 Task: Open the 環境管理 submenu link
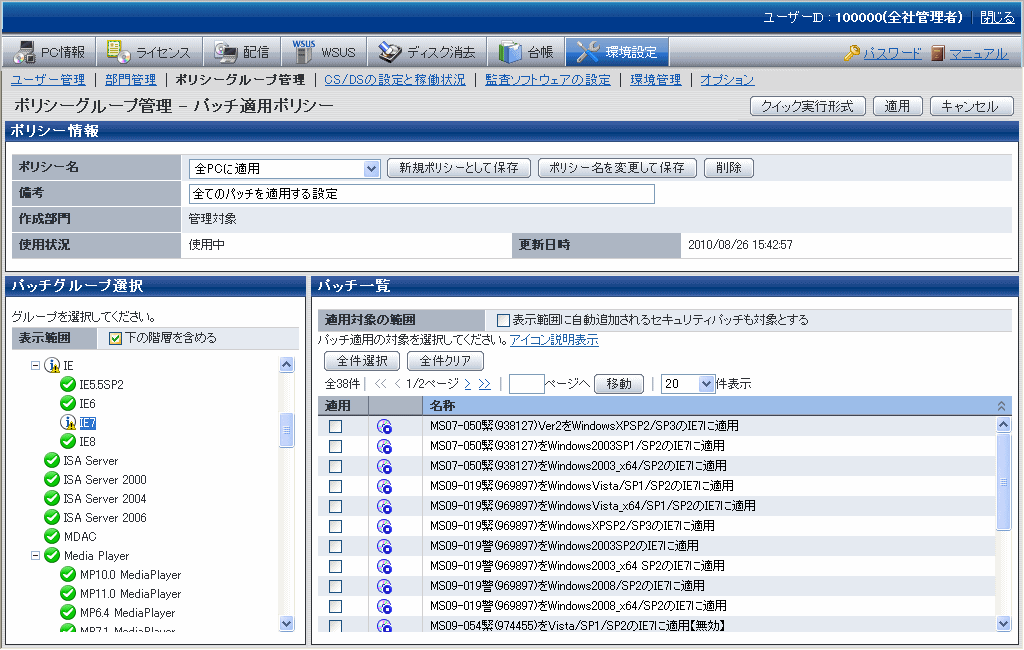[655, 80]
